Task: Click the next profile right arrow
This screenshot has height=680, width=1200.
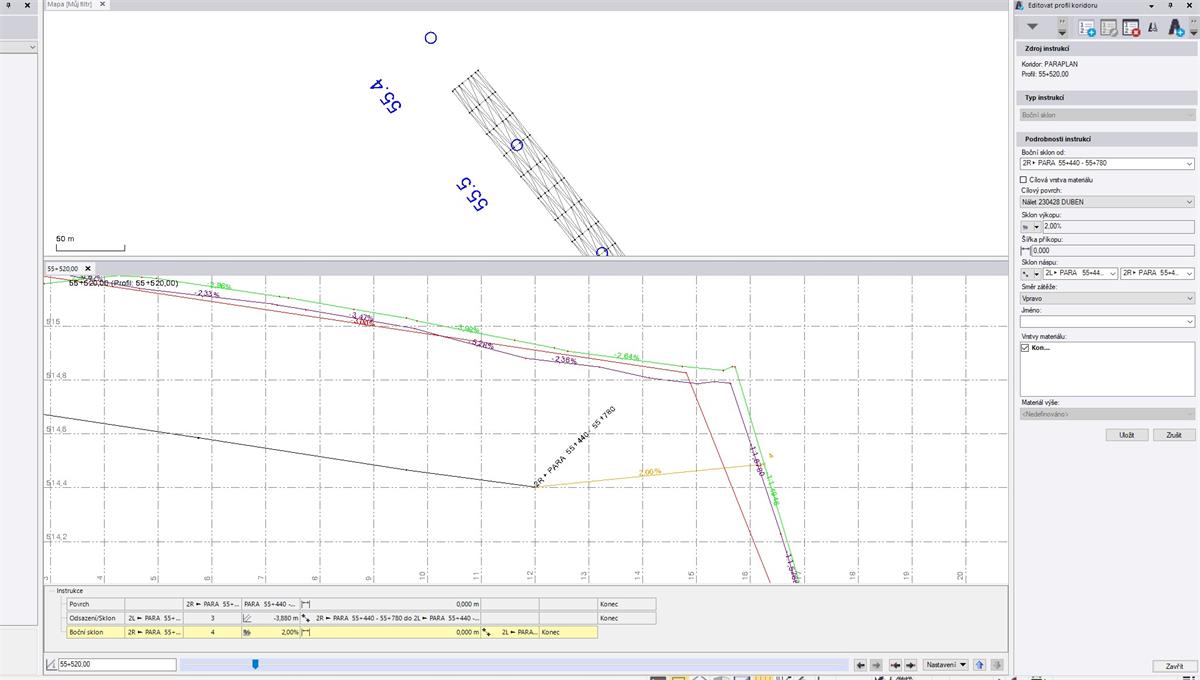Action: pyautogui.click(x=876, y=665)
